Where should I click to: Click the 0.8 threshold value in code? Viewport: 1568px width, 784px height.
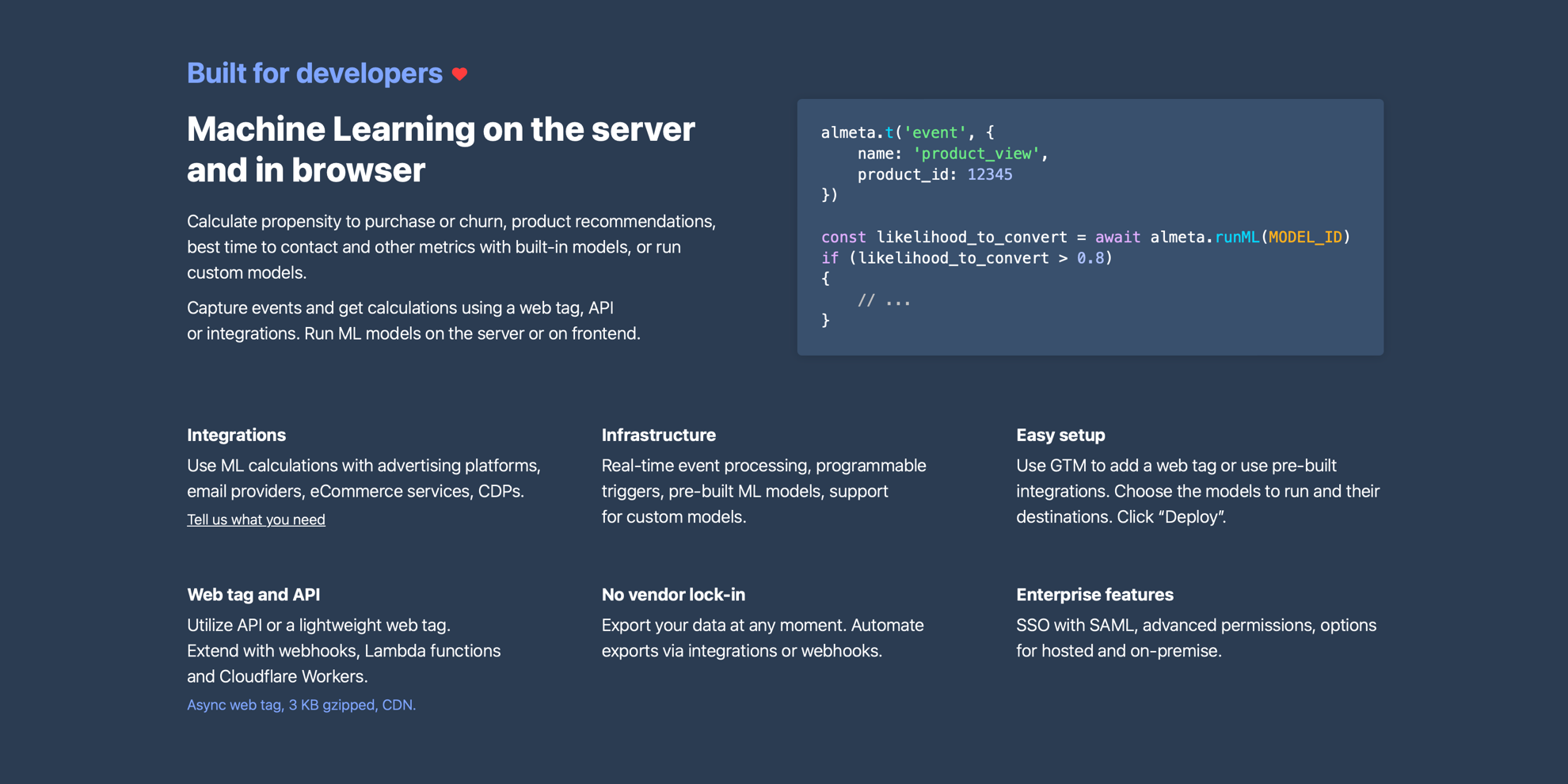[1090, 258]
